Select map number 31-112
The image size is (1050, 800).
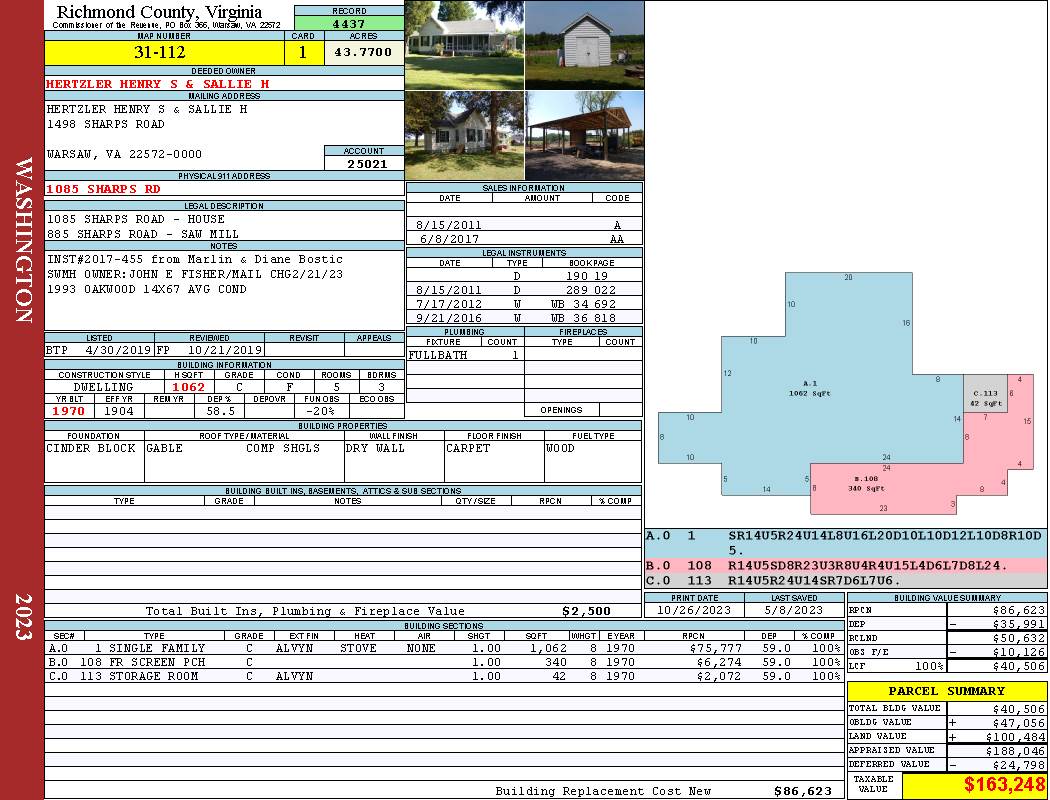point(159,52)
